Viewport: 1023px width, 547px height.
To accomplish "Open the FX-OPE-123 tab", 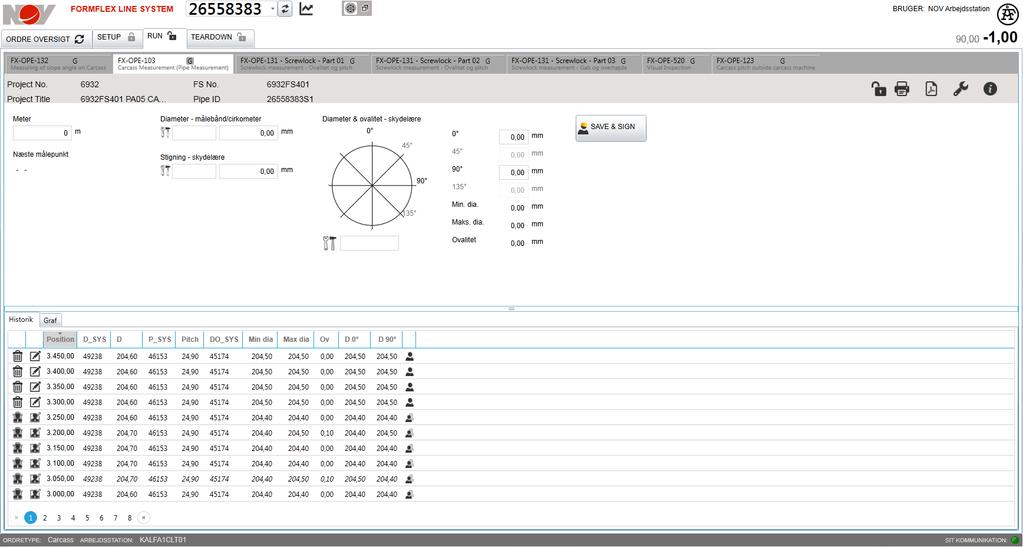I will tap(765, 63).
